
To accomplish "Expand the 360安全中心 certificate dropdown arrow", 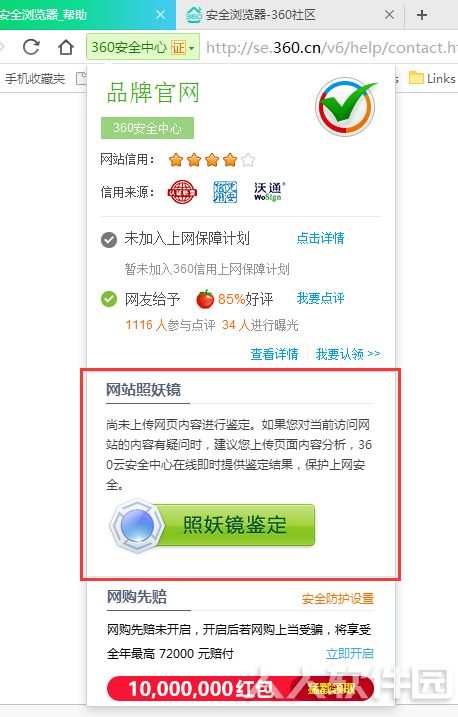I will point(192,48).
